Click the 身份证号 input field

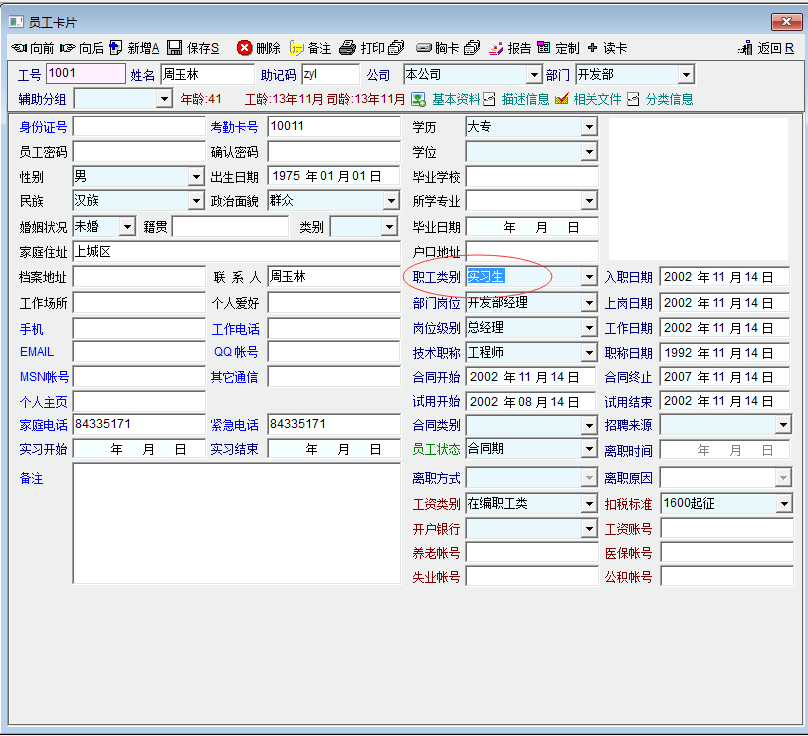(x=138, y=127)
